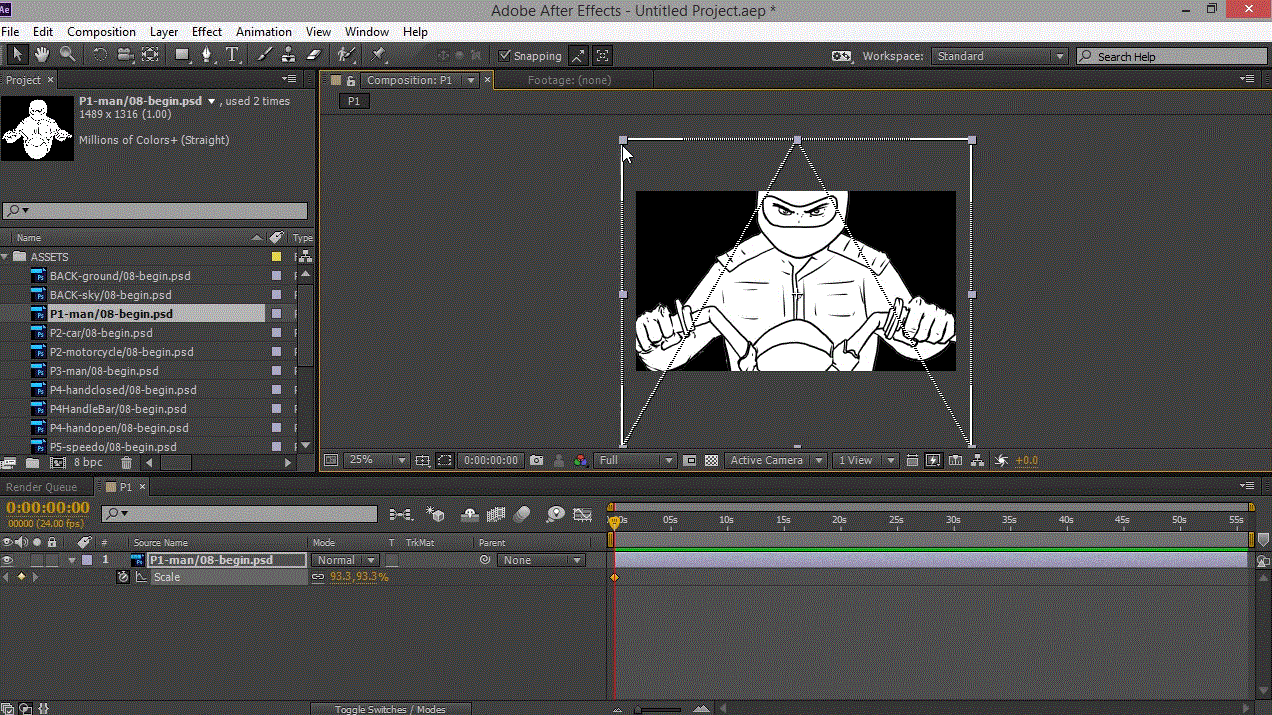1272x715 pixels.
Task: Open the Normal blending mode dropdown
Action: [345, 560]
